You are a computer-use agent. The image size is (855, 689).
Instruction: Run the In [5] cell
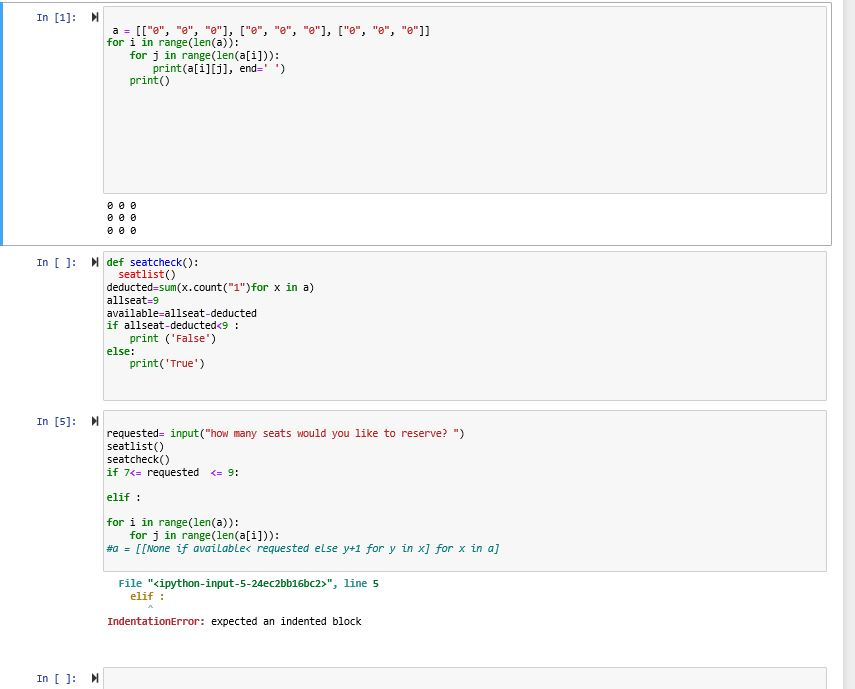coord(95,421)
